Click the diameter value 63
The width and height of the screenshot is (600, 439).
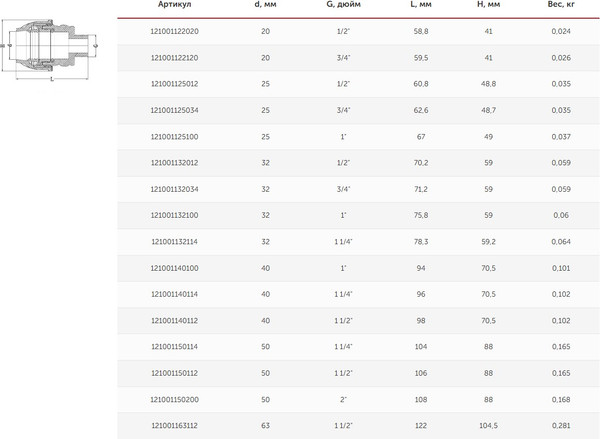(266, 424)
